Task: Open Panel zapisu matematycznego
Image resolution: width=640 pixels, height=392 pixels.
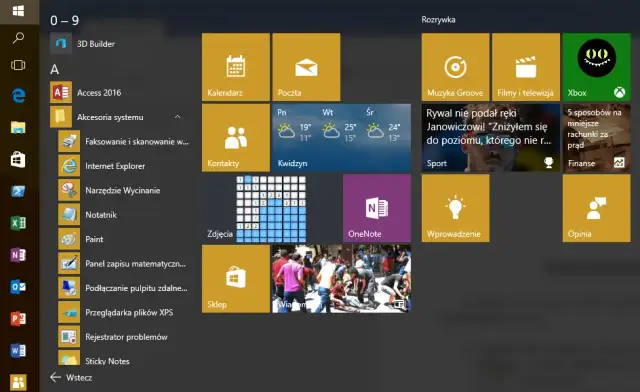Action: (x=124, y=264)
